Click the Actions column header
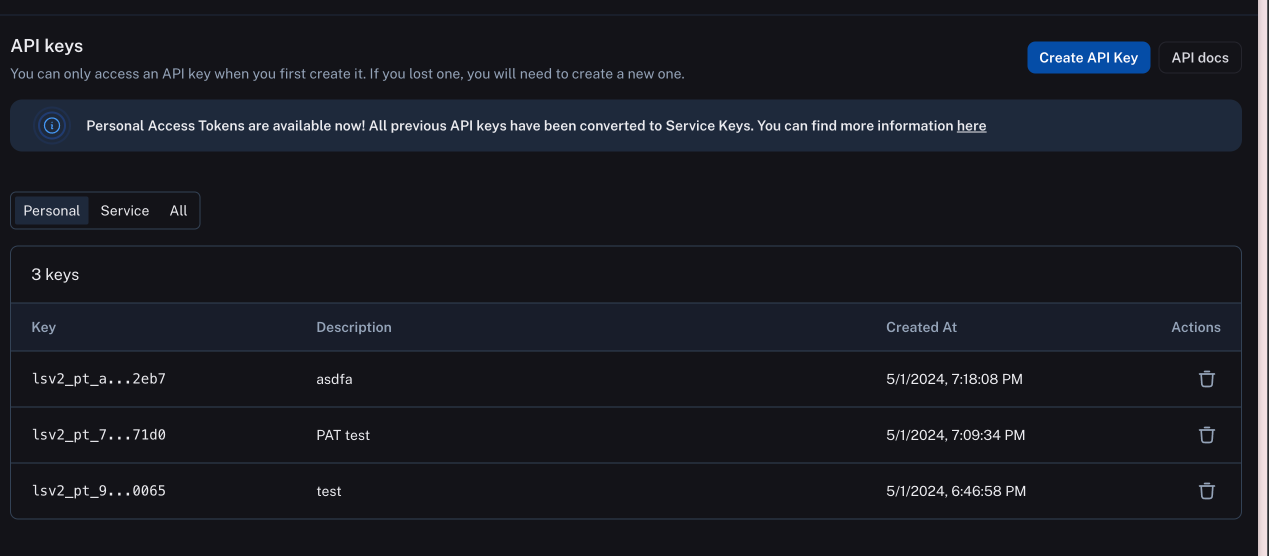The width and height of the screenshot is (1269, 556). click(x=1196, y=327)
